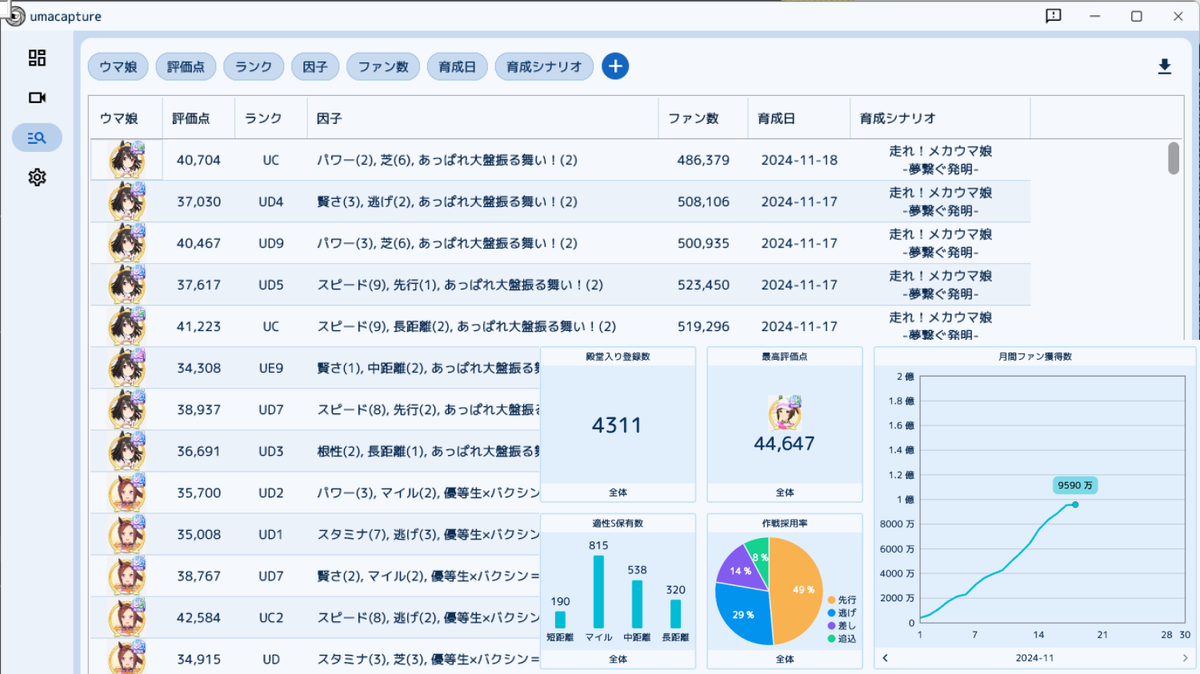Sort by the 因子 column header
The width and height of the screenshot is (1200, 674).
click(x=482, y=118)
